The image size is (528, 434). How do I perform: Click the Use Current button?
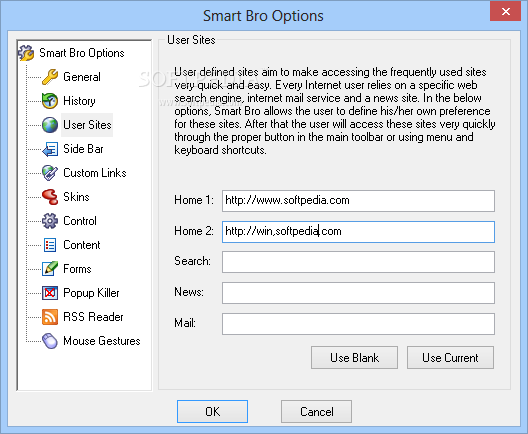(450, 358)
